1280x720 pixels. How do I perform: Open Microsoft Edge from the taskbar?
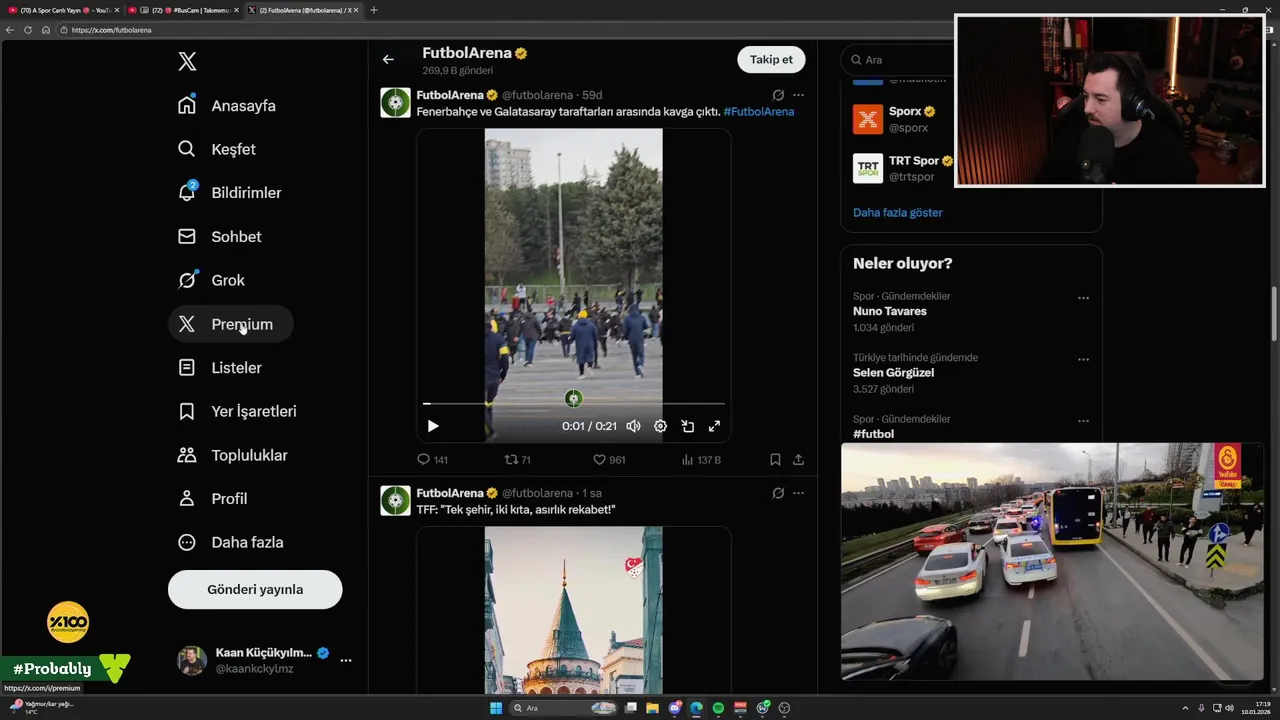click(696, 708)
